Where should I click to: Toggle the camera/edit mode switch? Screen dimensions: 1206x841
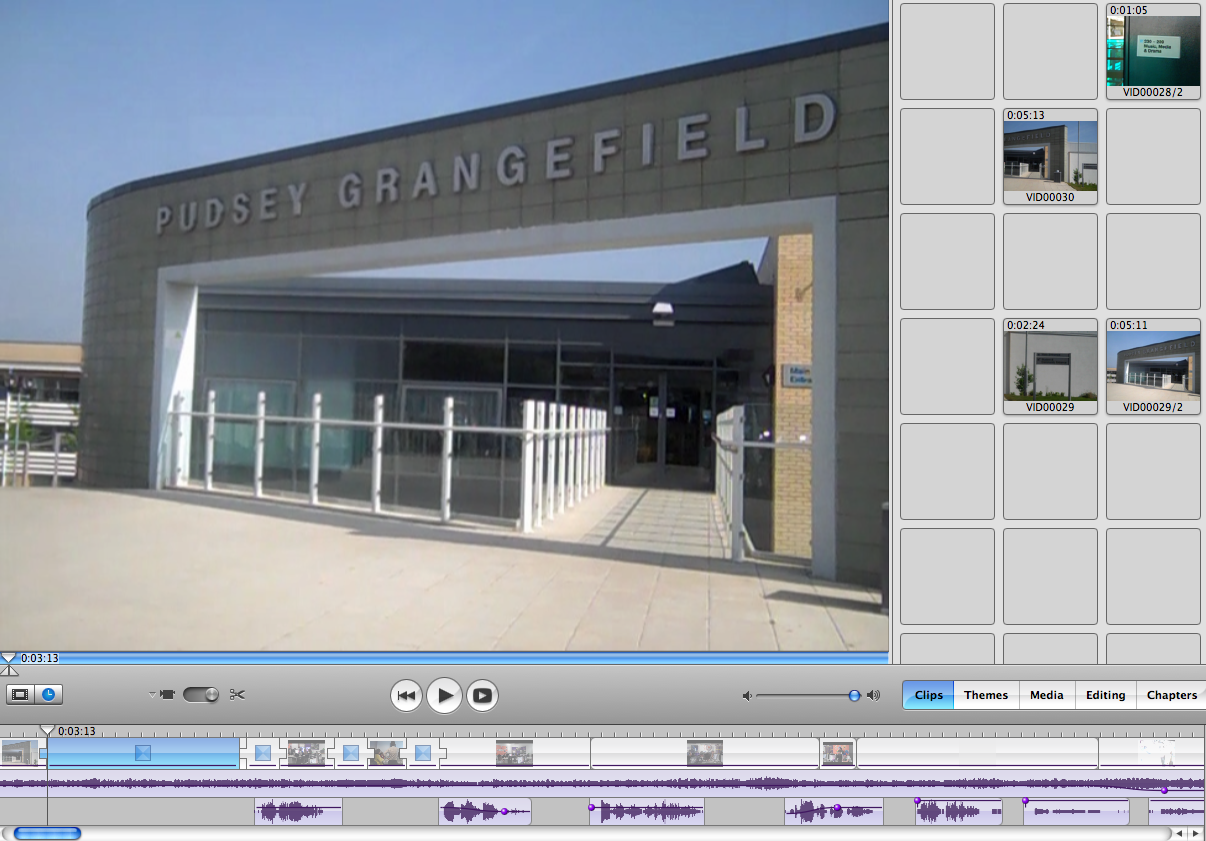point(201,694)
